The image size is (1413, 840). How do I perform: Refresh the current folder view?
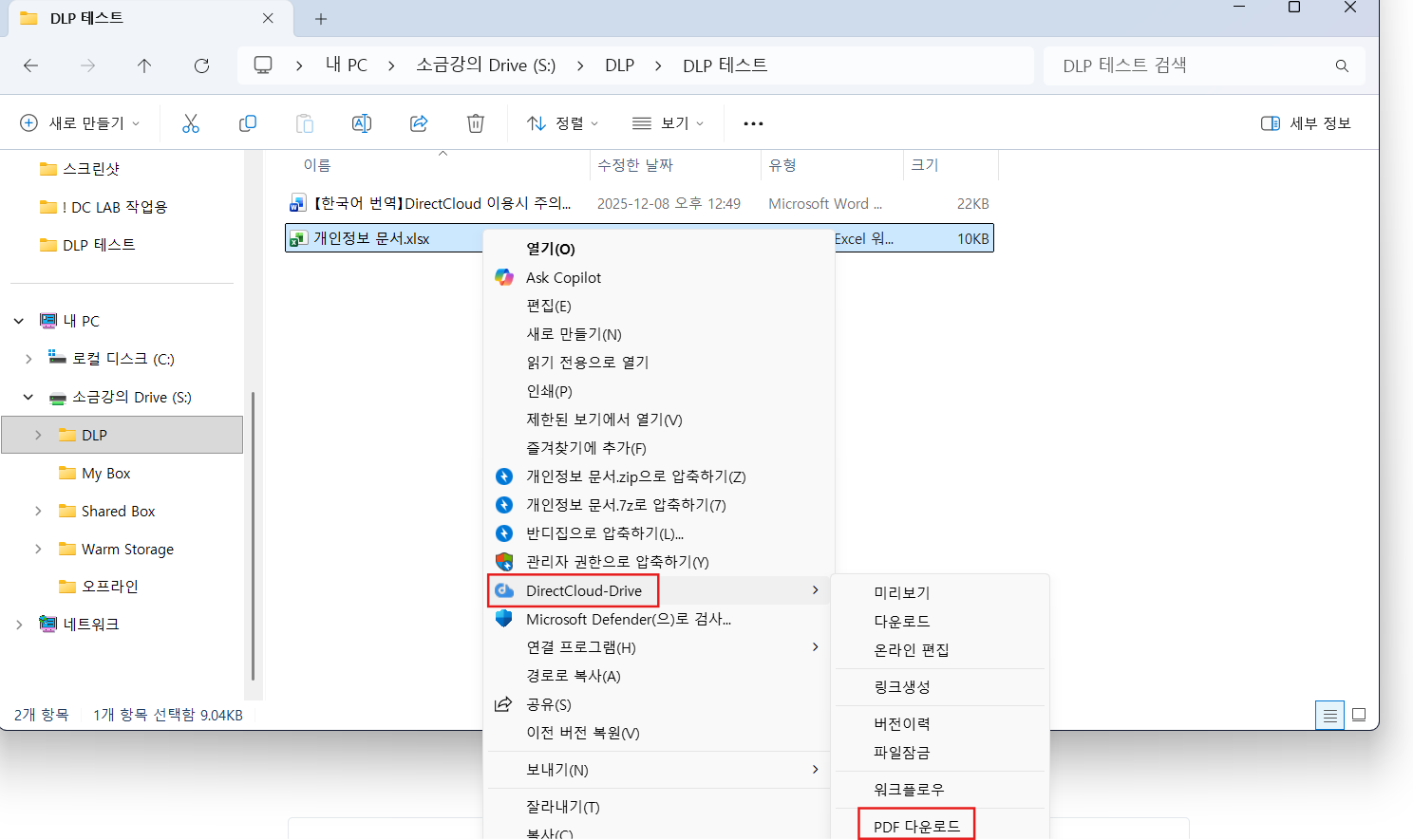tap(201, 65)
